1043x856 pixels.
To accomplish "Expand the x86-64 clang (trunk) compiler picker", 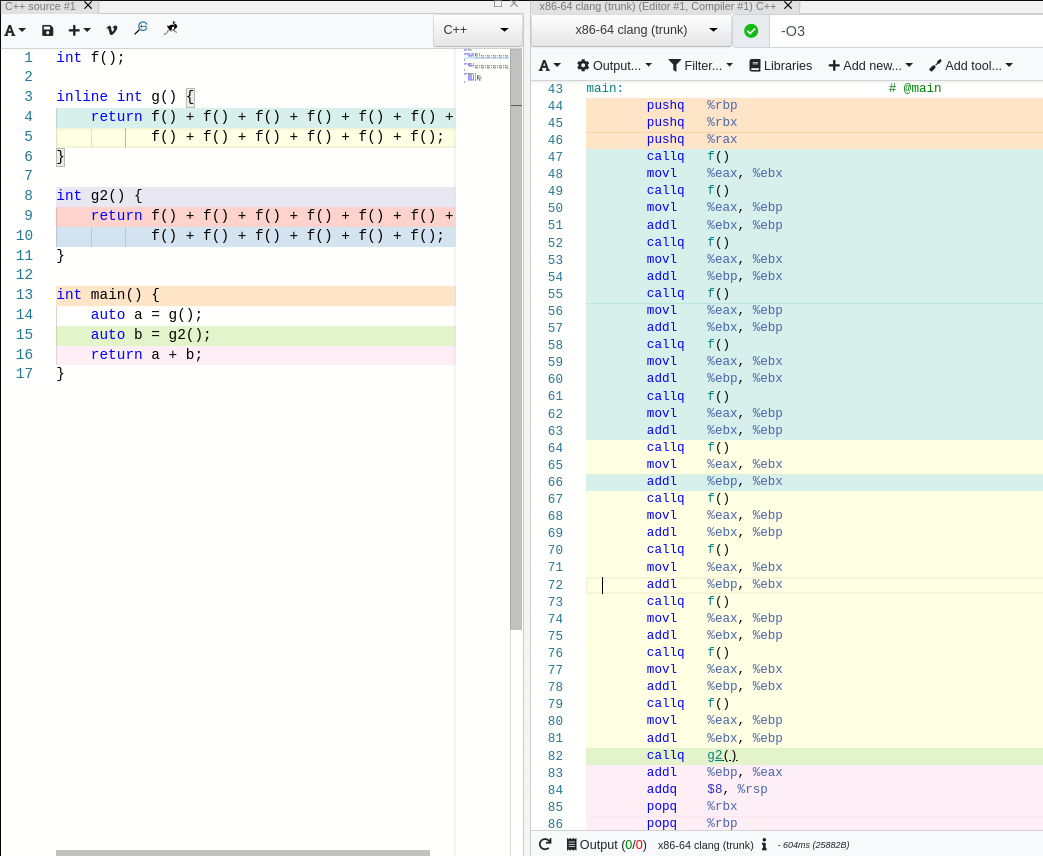I will pyautogui.click(x=631, y=30).
